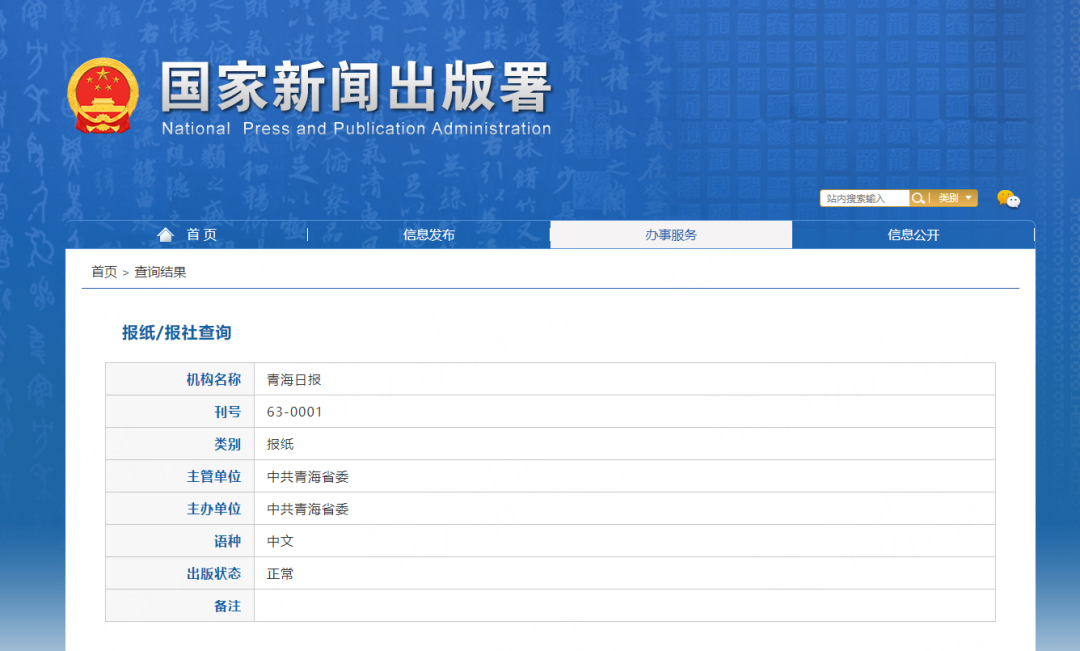This screenshot has width=1080, height=651.
Task: Click the 机构名称 row label
Action: click(214, 380)
